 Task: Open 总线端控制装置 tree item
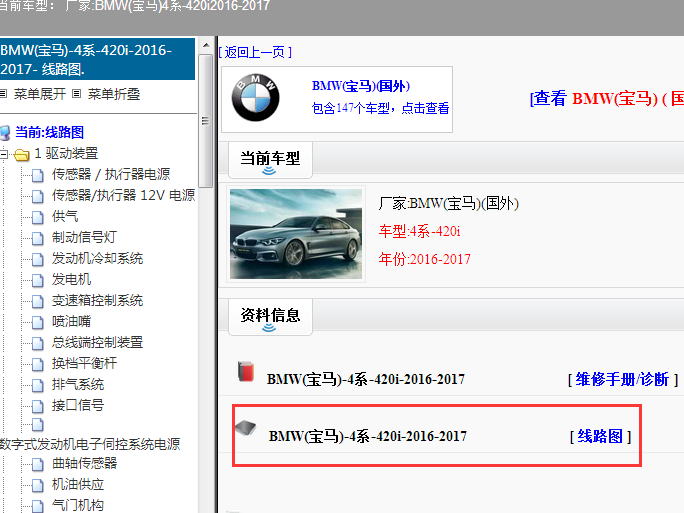coord(97,342)
